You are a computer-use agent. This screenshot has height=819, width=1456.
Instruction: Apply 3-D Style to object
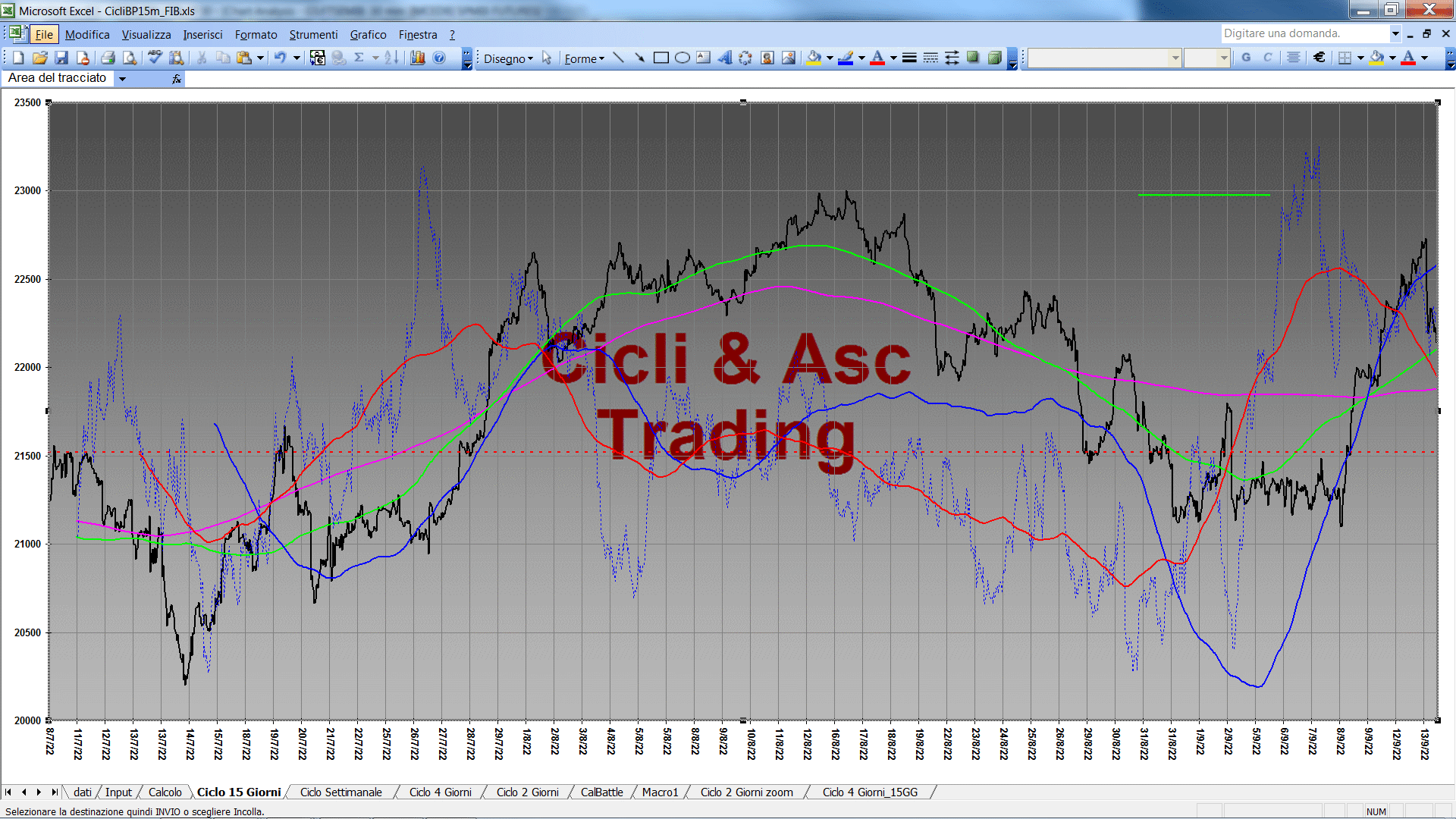click(x=994, y=58)
